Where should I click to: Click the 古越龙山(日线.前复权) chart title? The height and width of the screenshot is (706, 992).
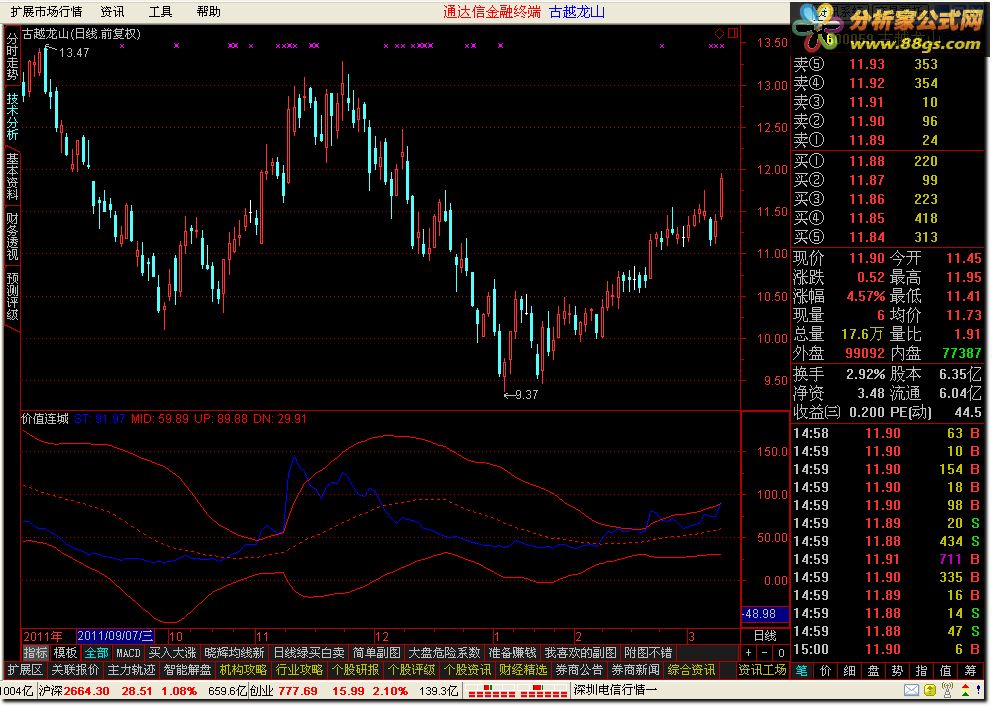click(x=82, y=34)
